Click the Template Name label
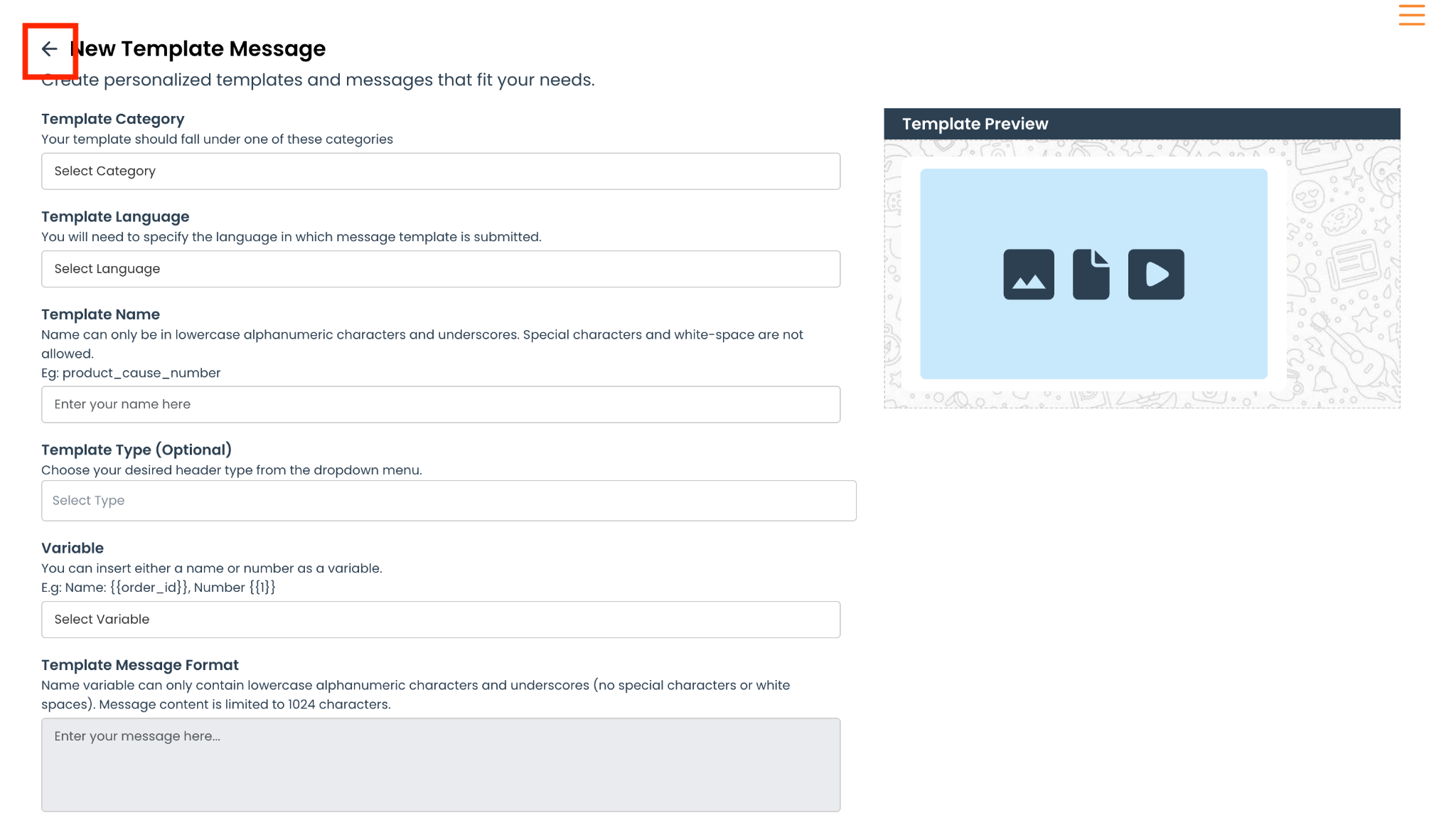 (x=100, y=314)
